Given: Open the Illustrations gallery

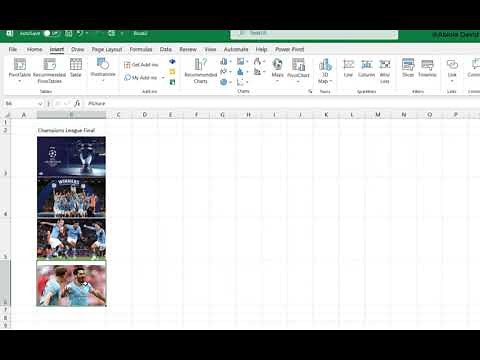Looking at the screenshot, I should click(103, 69).
